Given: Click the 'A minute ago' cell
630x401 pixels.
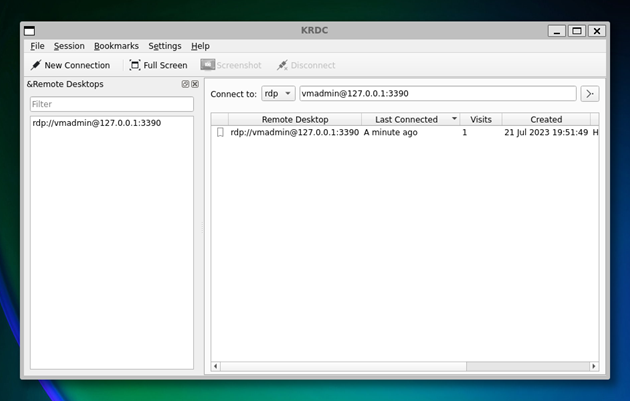Looking at the screenshot, I should pos(391,132).
